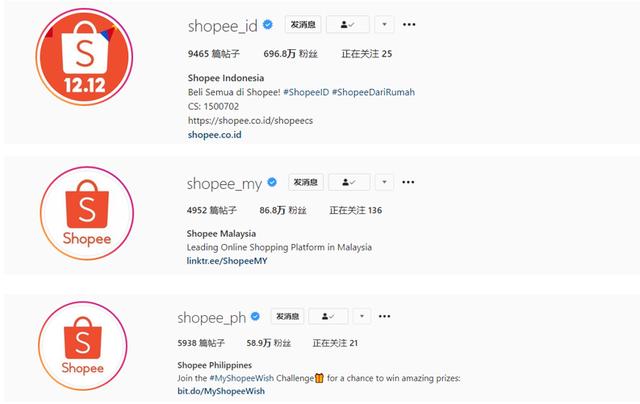Send a message to shopee_my
The height and width of the screenshot is (404, 640).
click(306, 182)
